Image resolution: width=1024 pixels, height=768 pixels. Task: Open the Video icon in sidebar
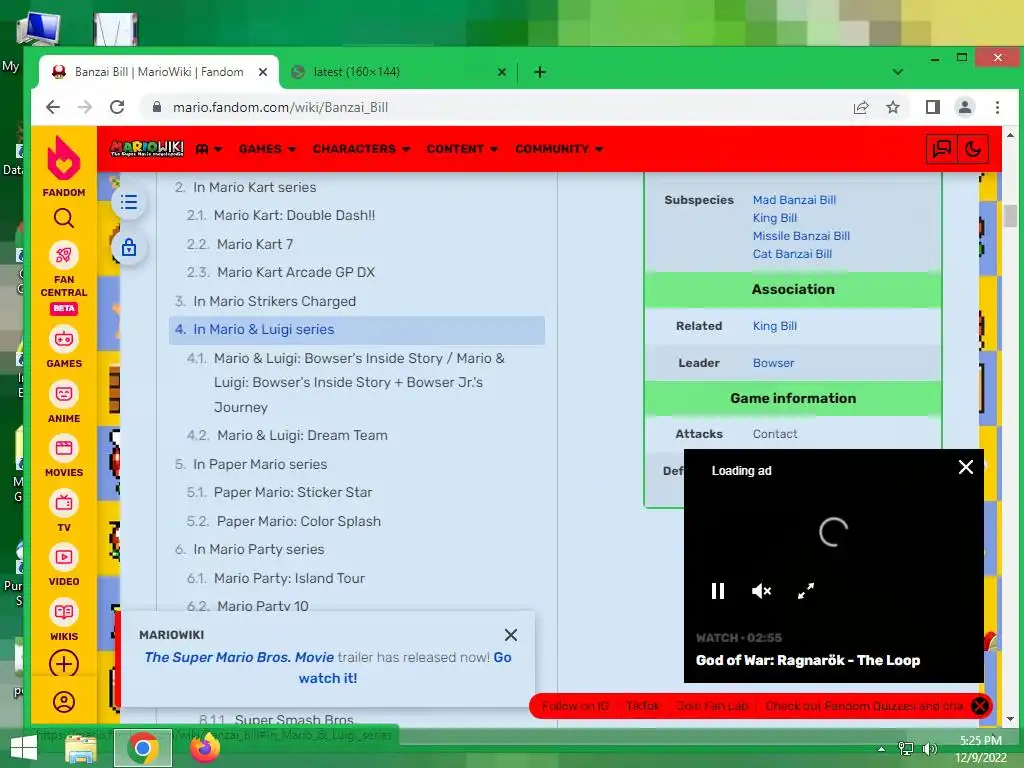63,557
